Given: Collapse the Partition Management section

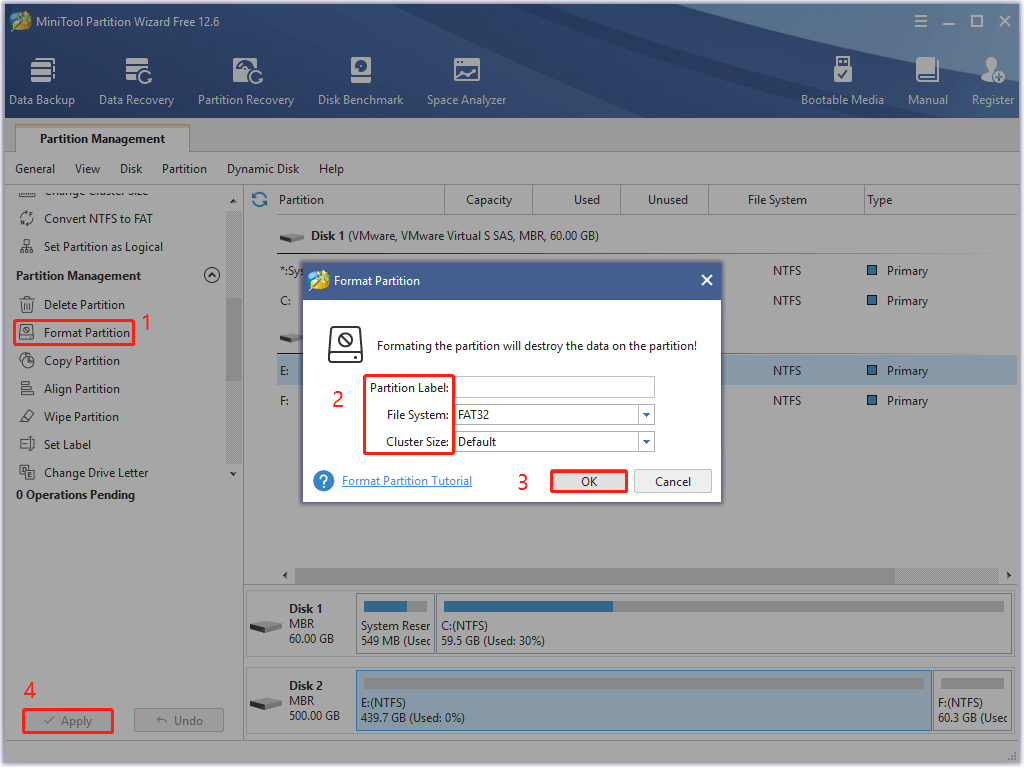Looking at the screenshot, I should coord(212,276).
